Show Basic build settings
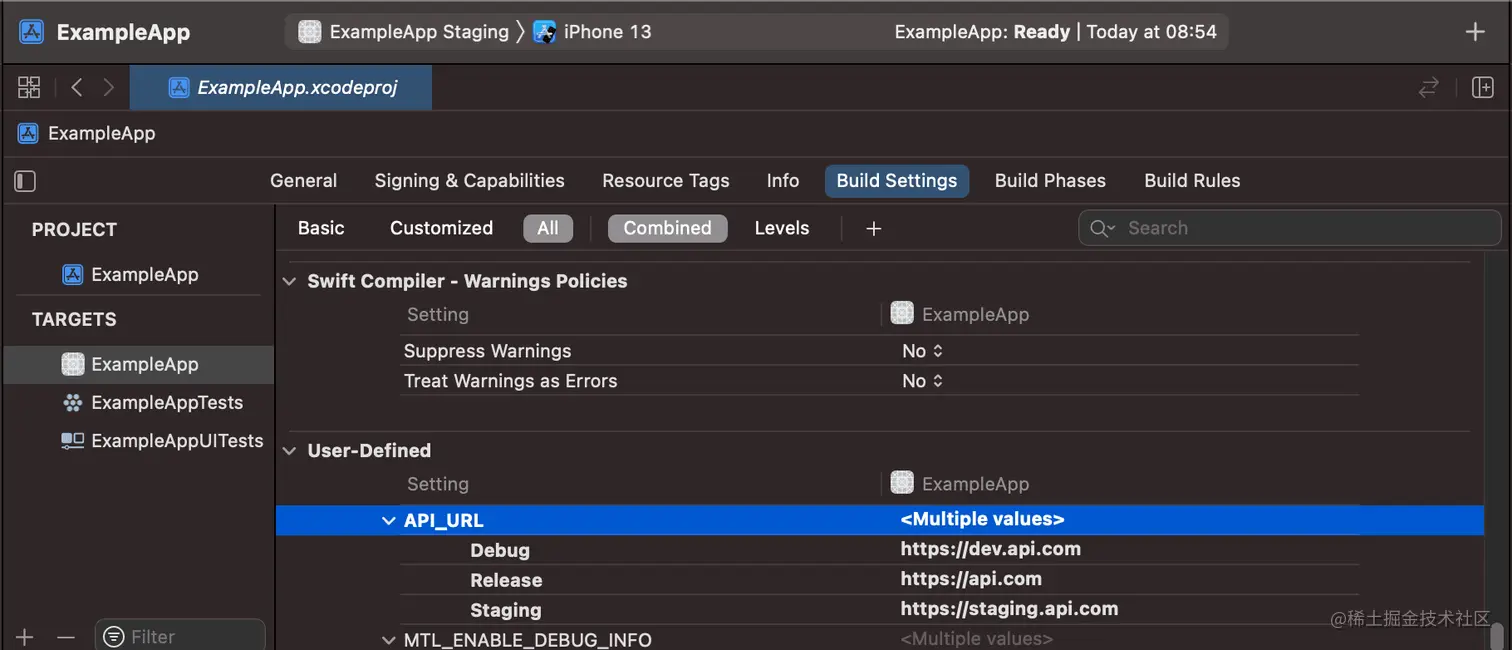 click(321, 228)
